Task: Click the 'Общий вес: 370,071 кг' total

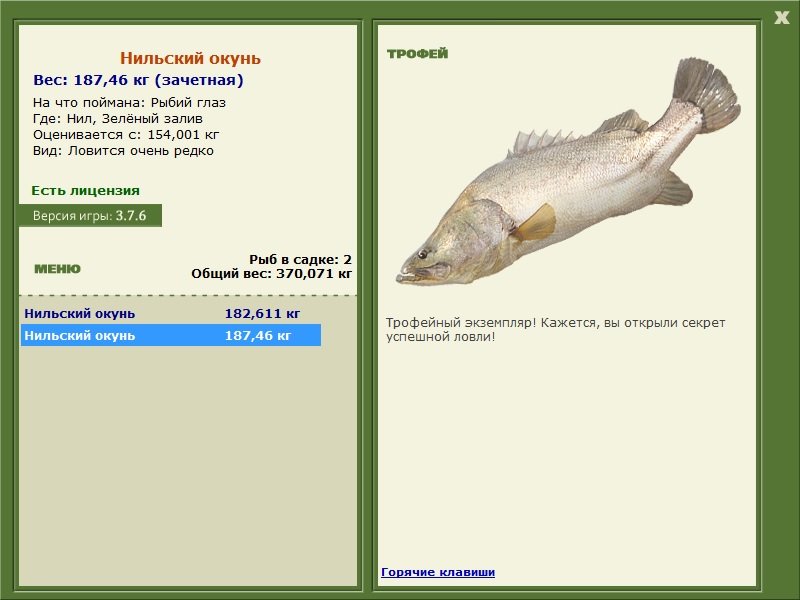Action: click(271, 272)
